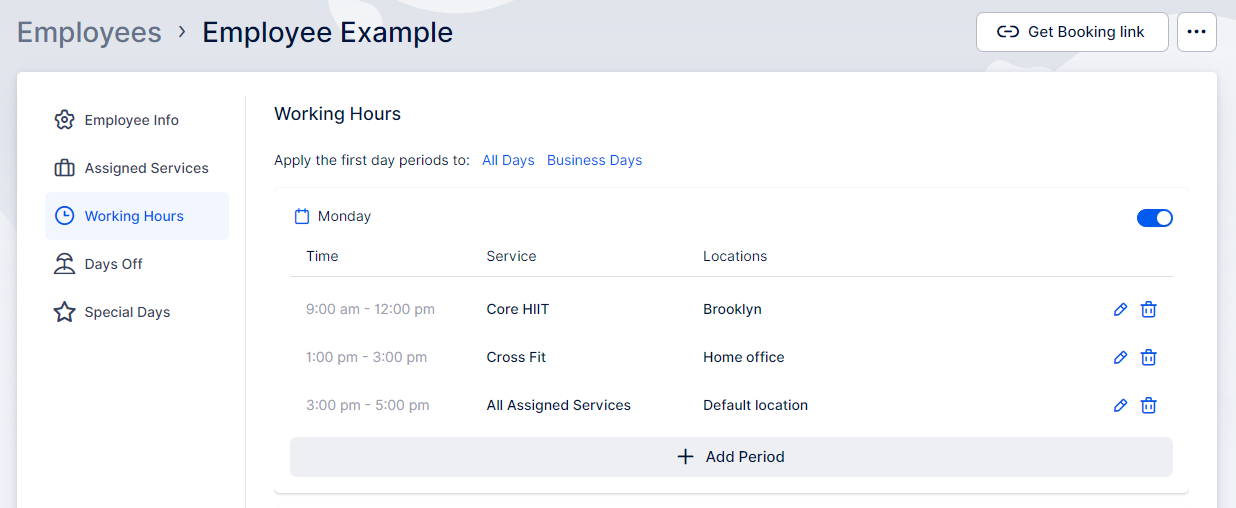Open the three-dots more options menu

click(1197, 32)
